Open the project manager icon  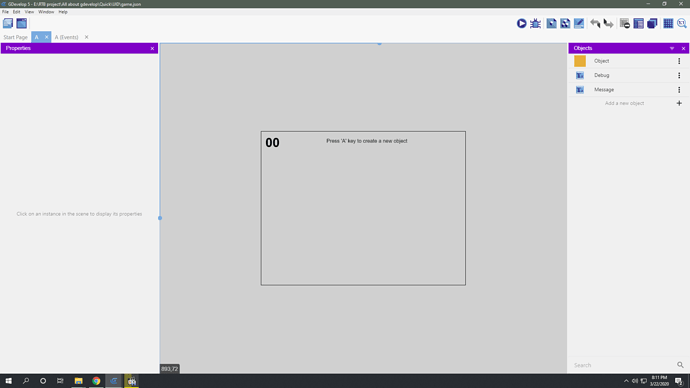[8, 23]
